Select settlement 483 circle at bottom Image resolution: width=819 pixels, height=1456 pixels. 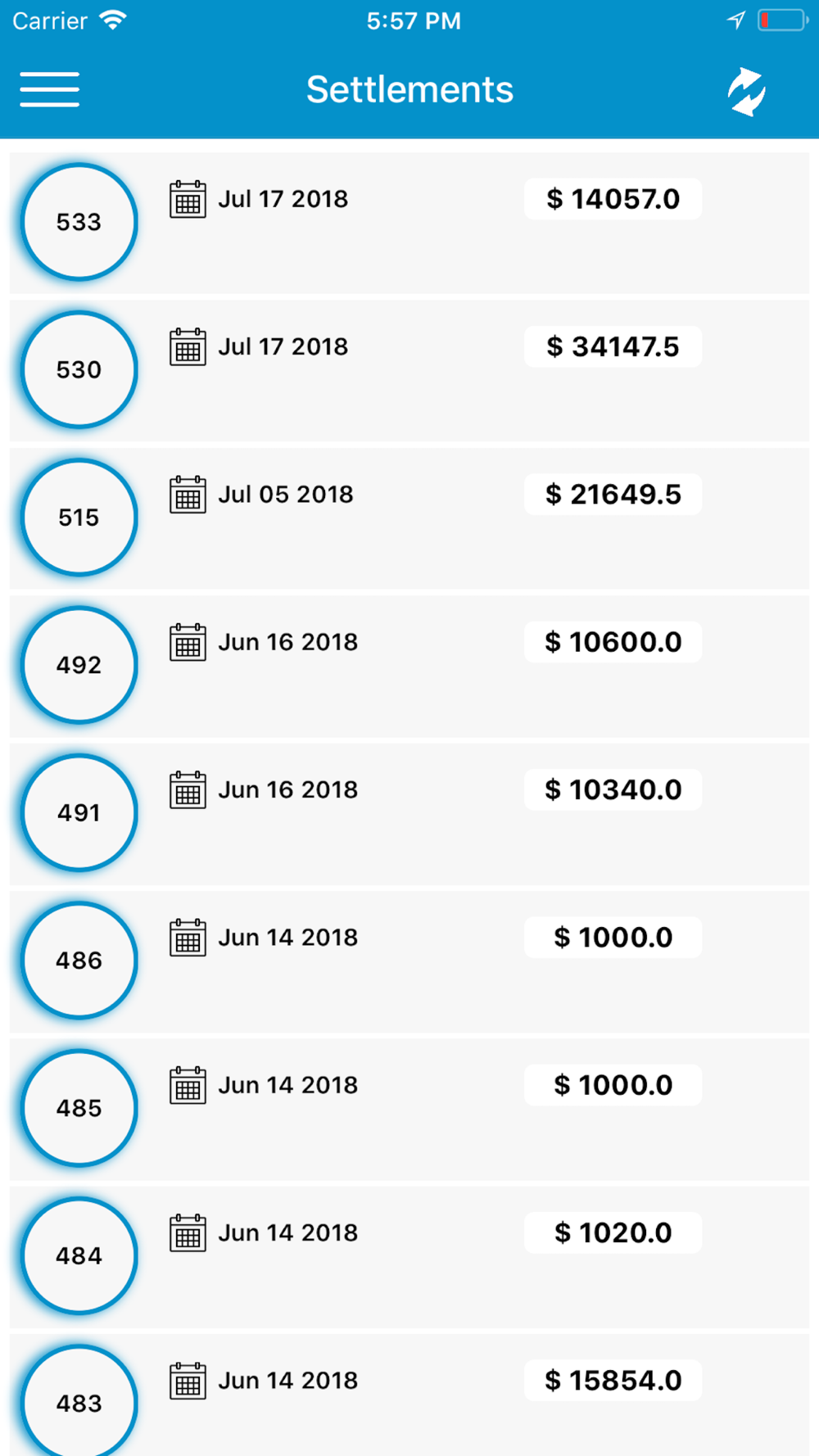[x=79, y=1401]
